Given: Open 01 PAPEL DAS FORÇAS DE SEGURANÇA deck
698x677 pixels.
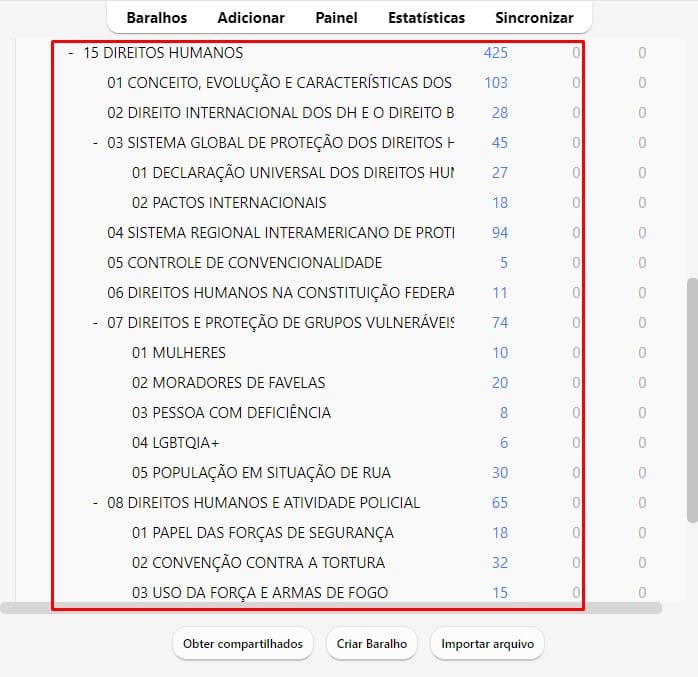Looking at the screenshot, I should (x=263, y=533).
